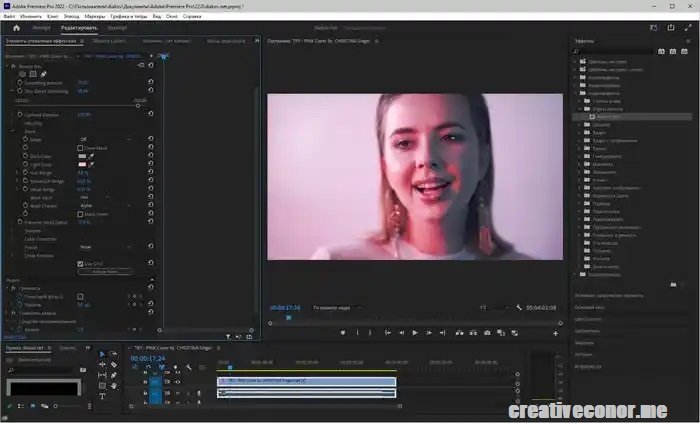Open timeline display settings wrench
The width and height of the screenshot is (700, 423).
pos(188,367)
